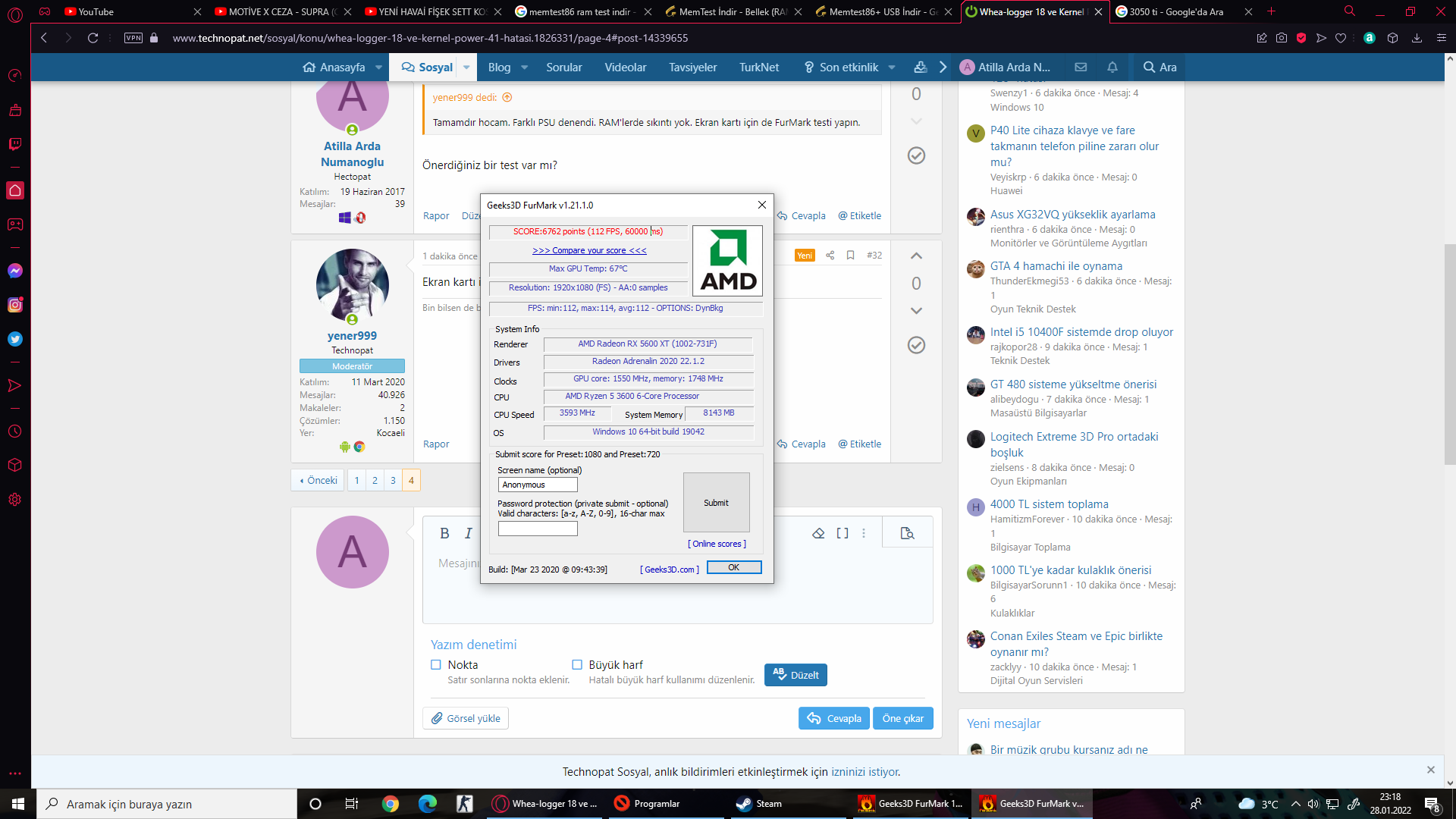Open Twitch in the Opera sidebar
1456x819 pixels.
14,143
